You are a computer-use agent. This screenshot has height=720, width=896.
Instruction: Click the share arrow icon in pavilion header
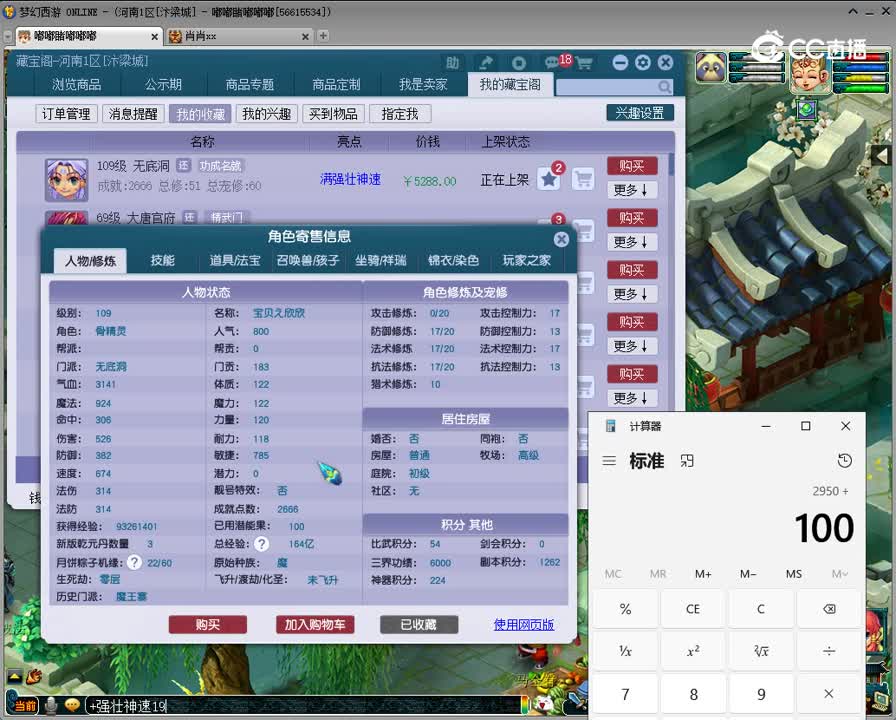pos(486,63)
